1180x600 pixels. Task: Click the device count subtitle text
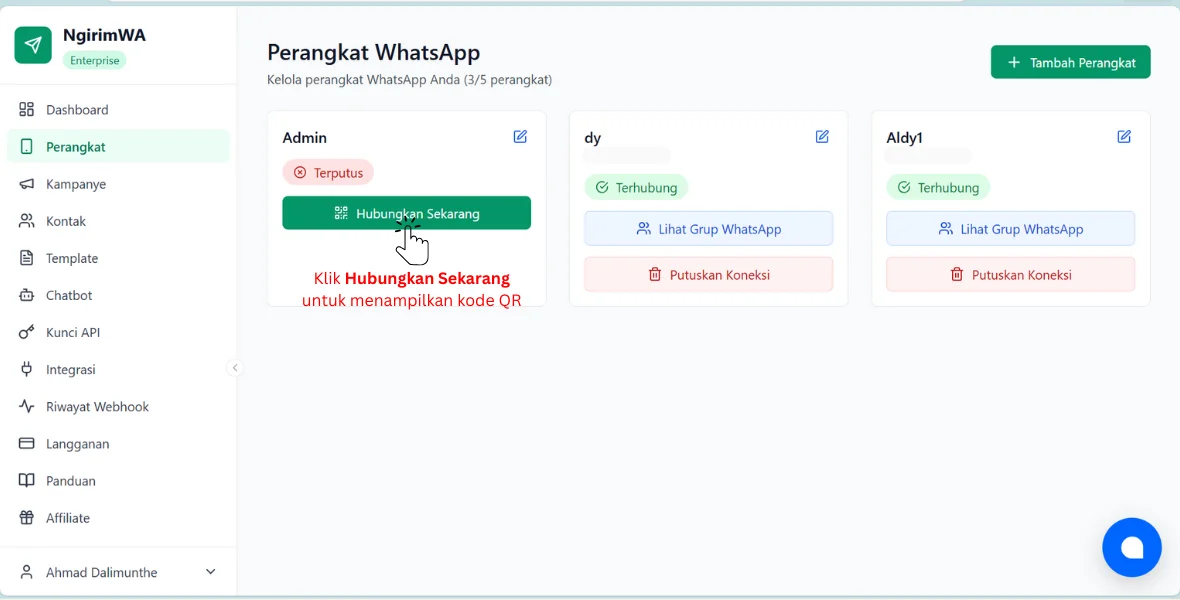(x=409, y=80)
